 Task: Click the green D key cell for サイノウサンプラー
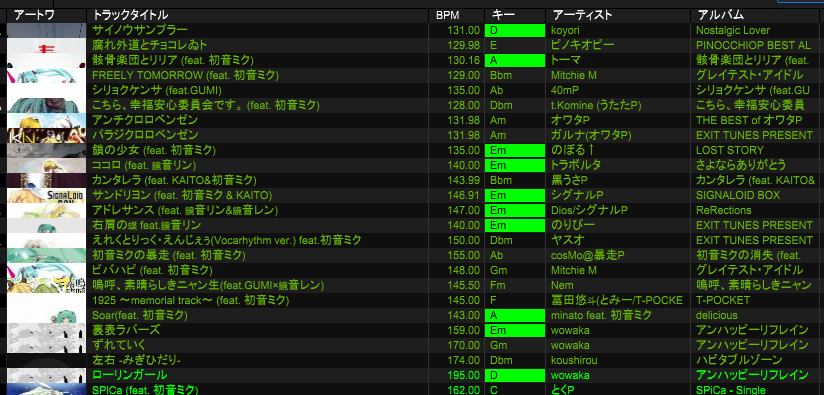tap(515, 30)
